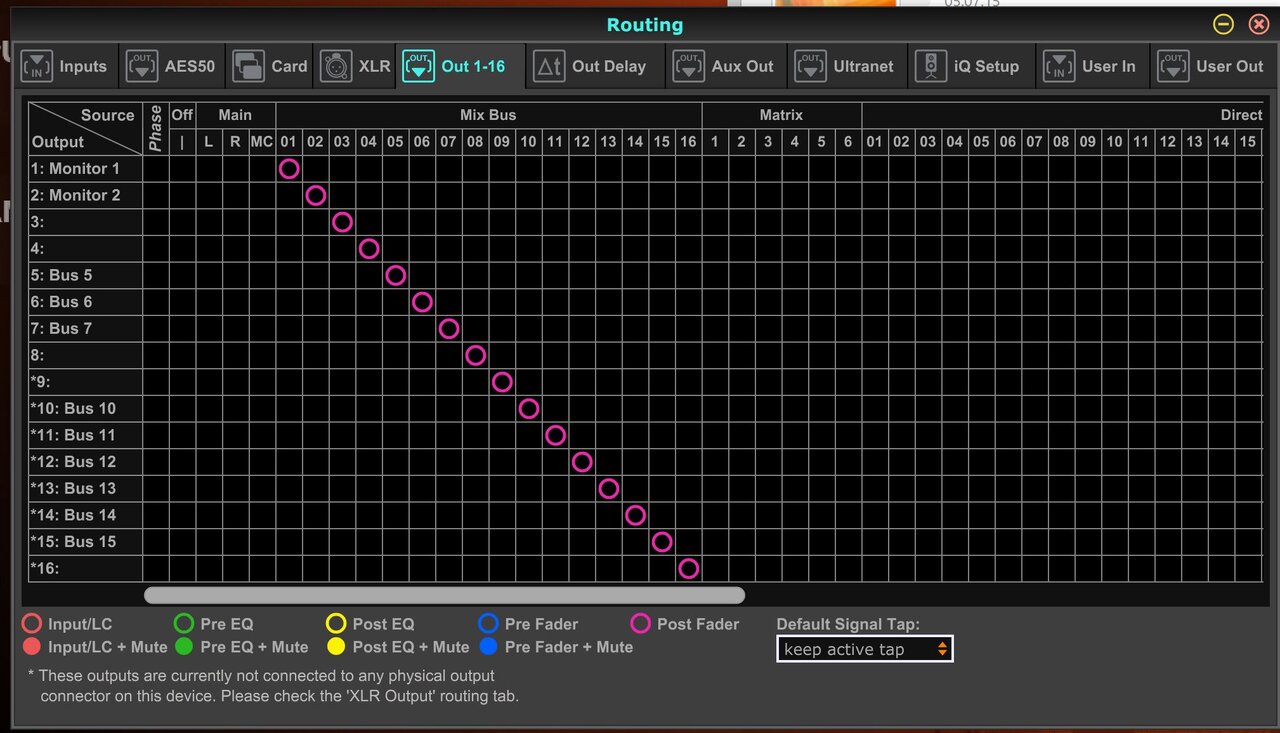Image resolution: width=1280 pixels, height=733 pixels.
Task: Click the Pre EQ green ring icon
Action: click(x=184, y=624)
